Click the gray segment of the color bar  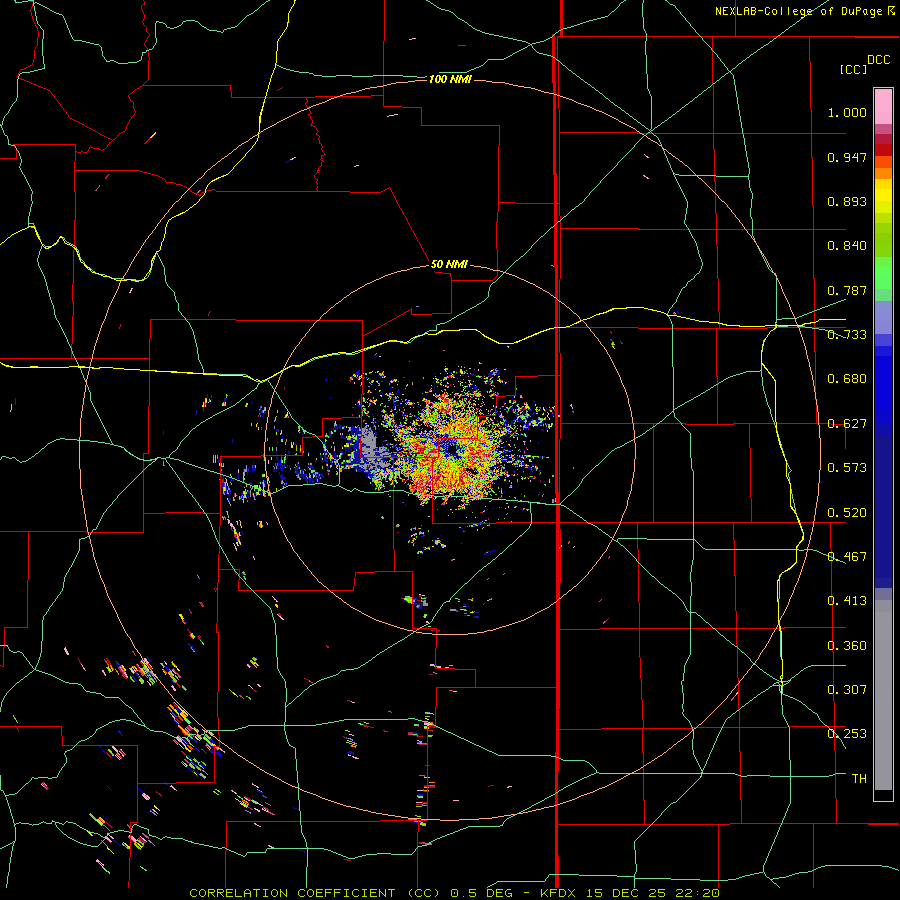coord(883,695)
